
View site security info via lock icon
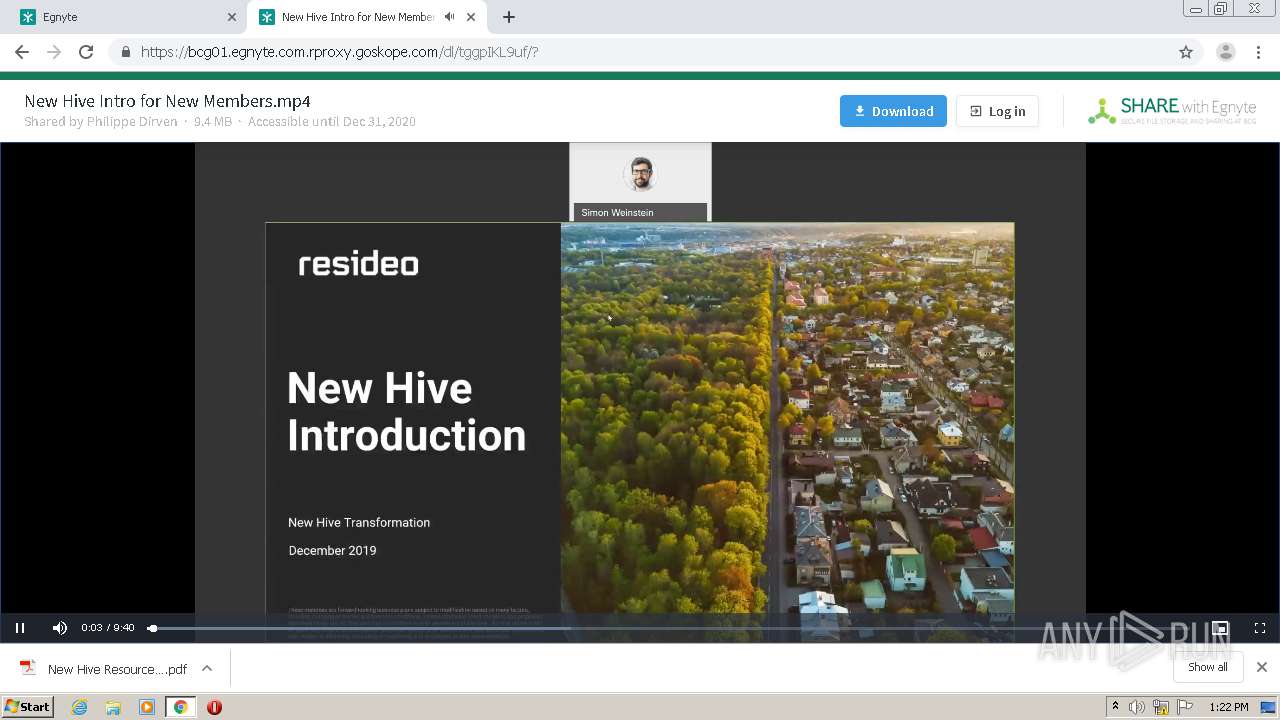click(x=125, y=52)
